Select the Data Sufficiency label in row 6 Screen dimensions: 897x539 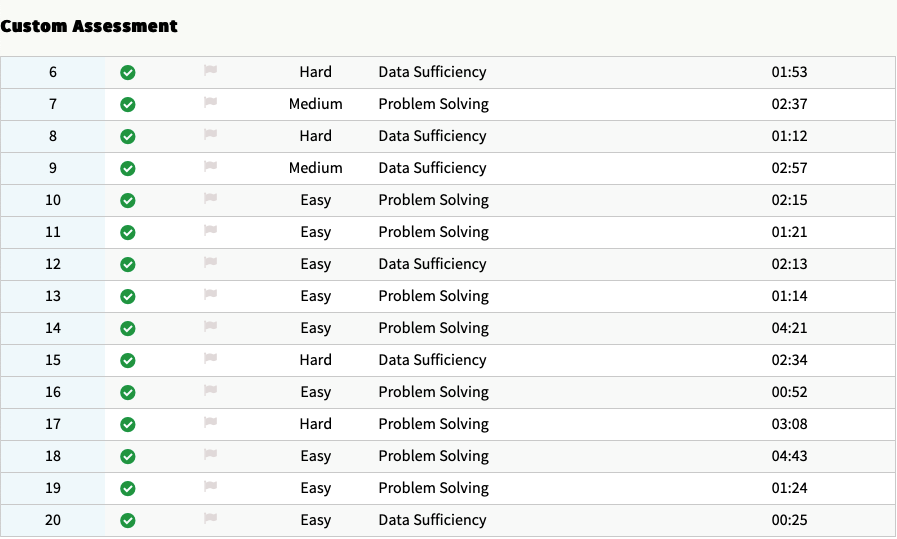pyautogui.click(x=432, y=72)
